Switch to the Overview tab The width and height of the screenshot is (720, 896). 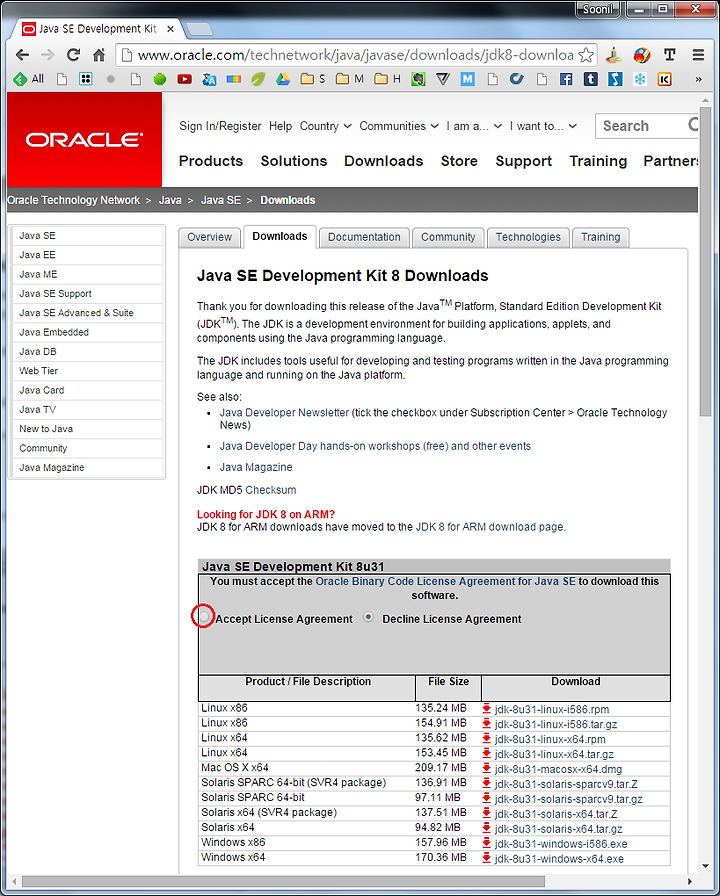tap(209, 237)
